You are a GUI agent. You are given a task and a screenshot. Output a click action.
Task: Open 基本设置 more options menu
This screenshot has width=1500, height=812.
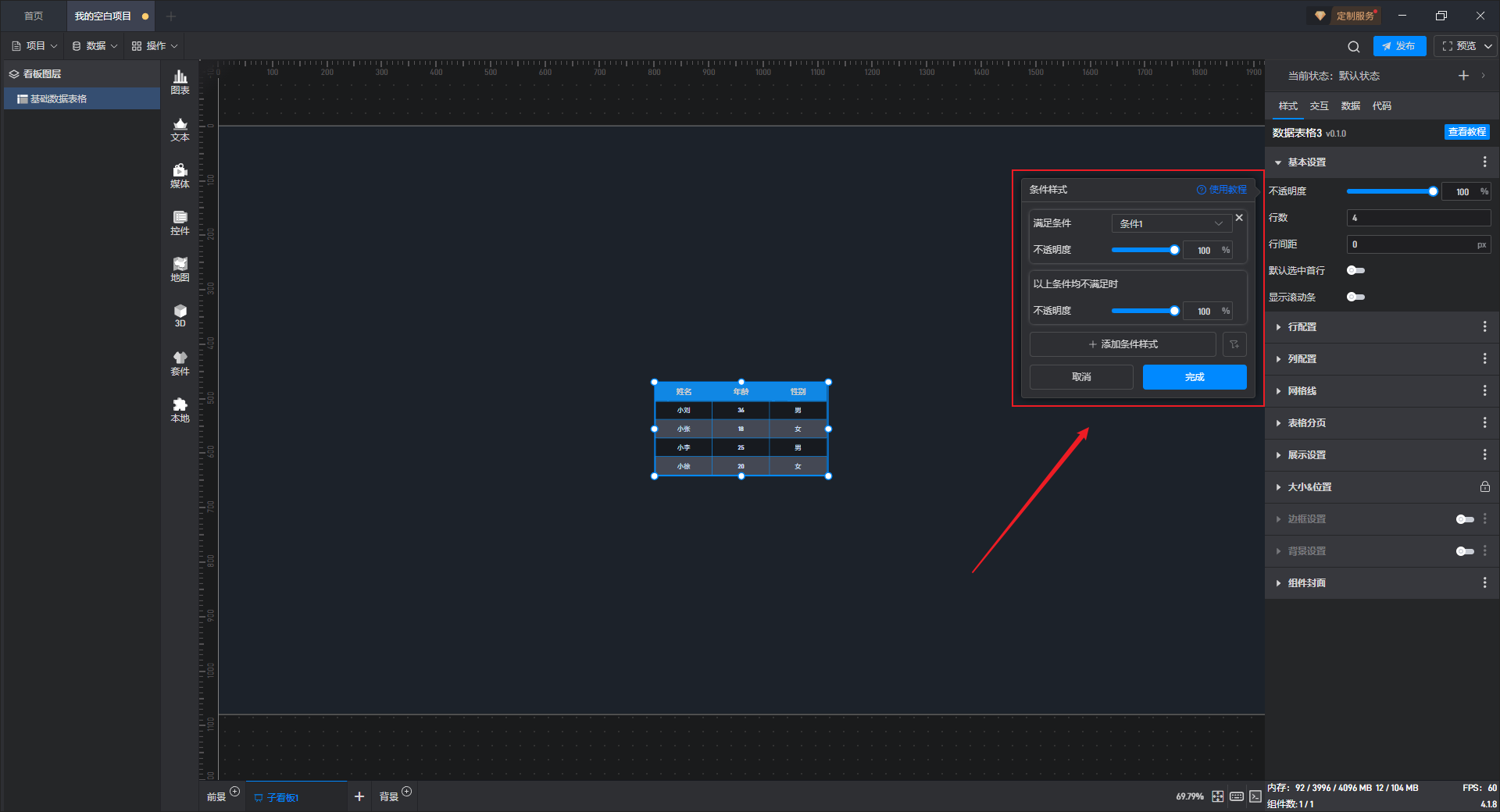[x=1484, y=162]
